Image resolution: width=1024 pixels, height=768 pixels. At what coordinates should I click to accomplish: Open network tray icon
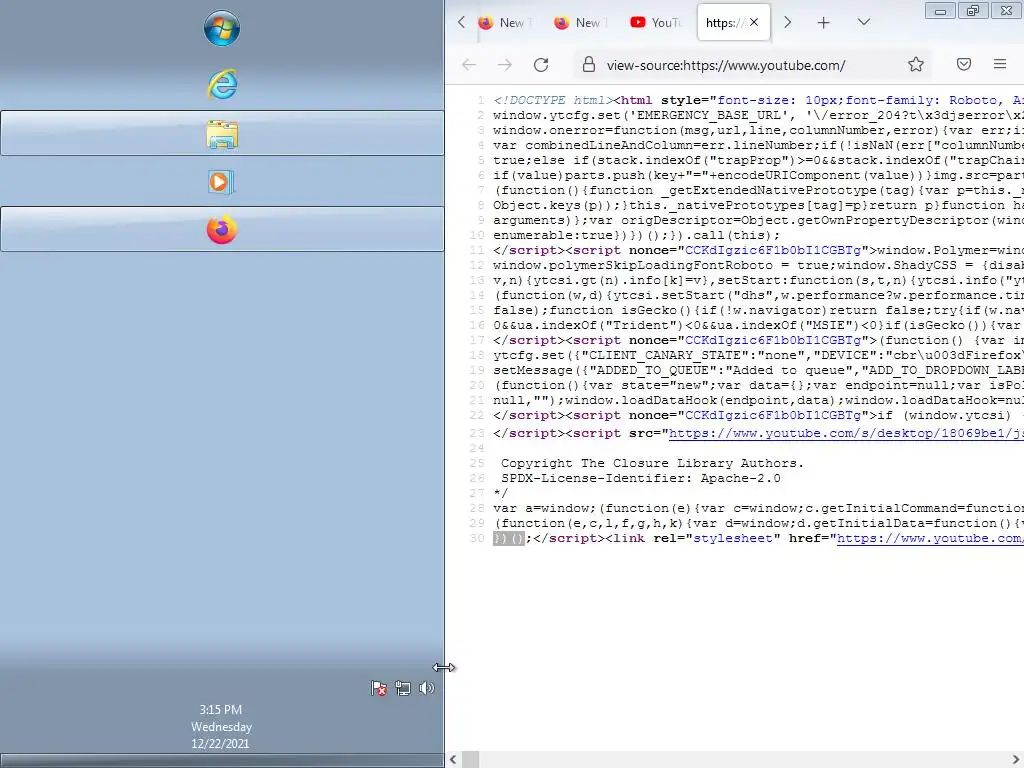[403, 688]
